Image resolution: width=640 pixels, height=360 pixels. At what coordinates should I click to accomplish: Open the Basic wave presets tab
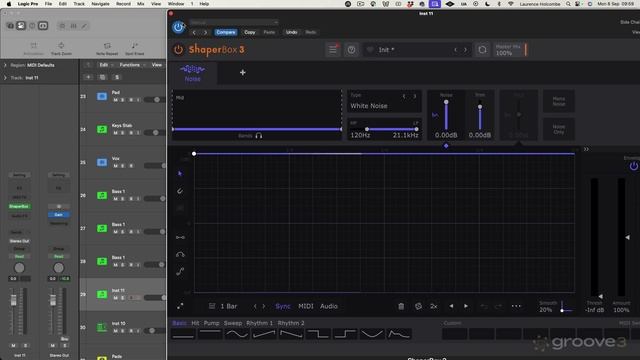pos(179,323)
